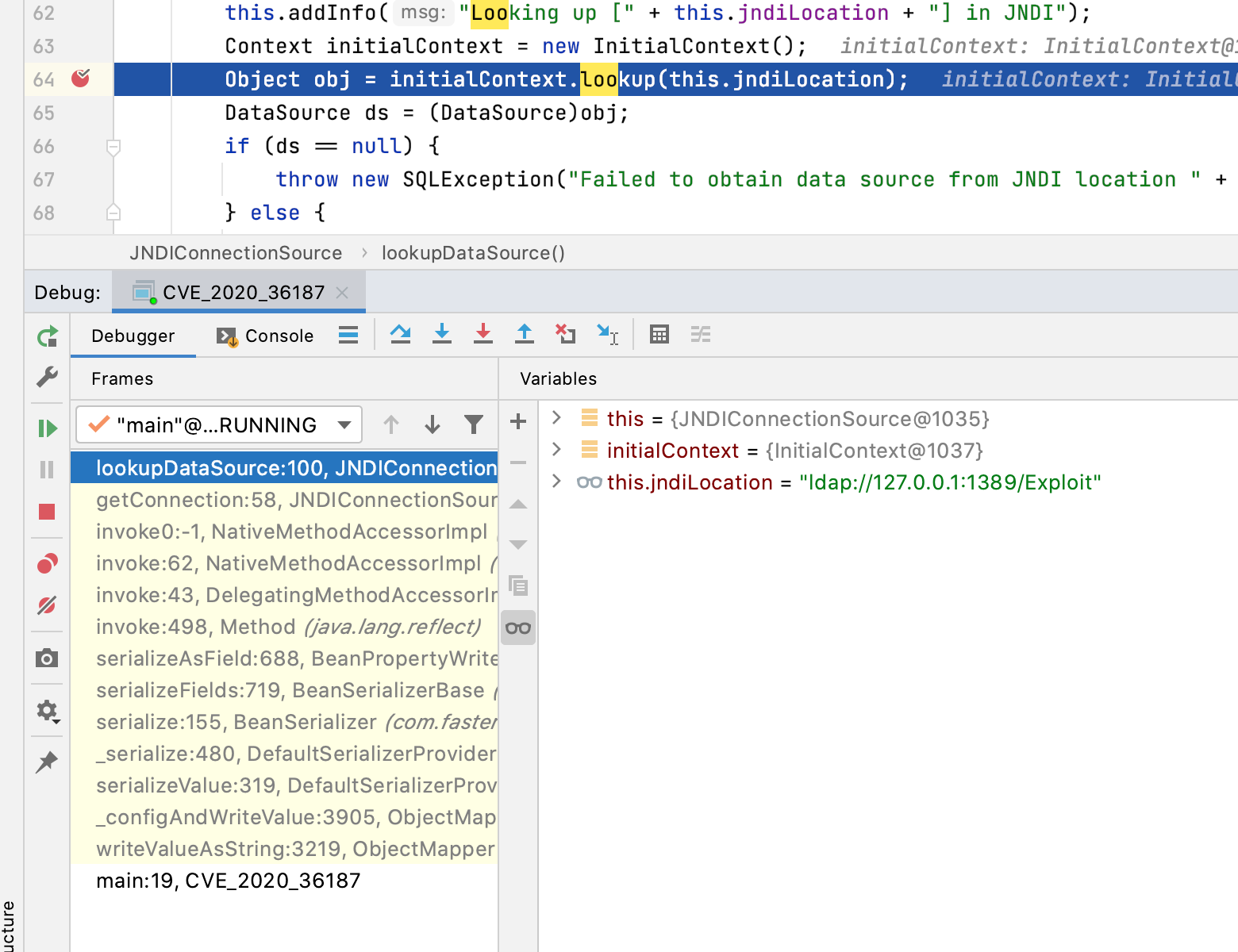Click the Run to Cursor icon
The image size is (1238, 952).
(x=607, y=335)
